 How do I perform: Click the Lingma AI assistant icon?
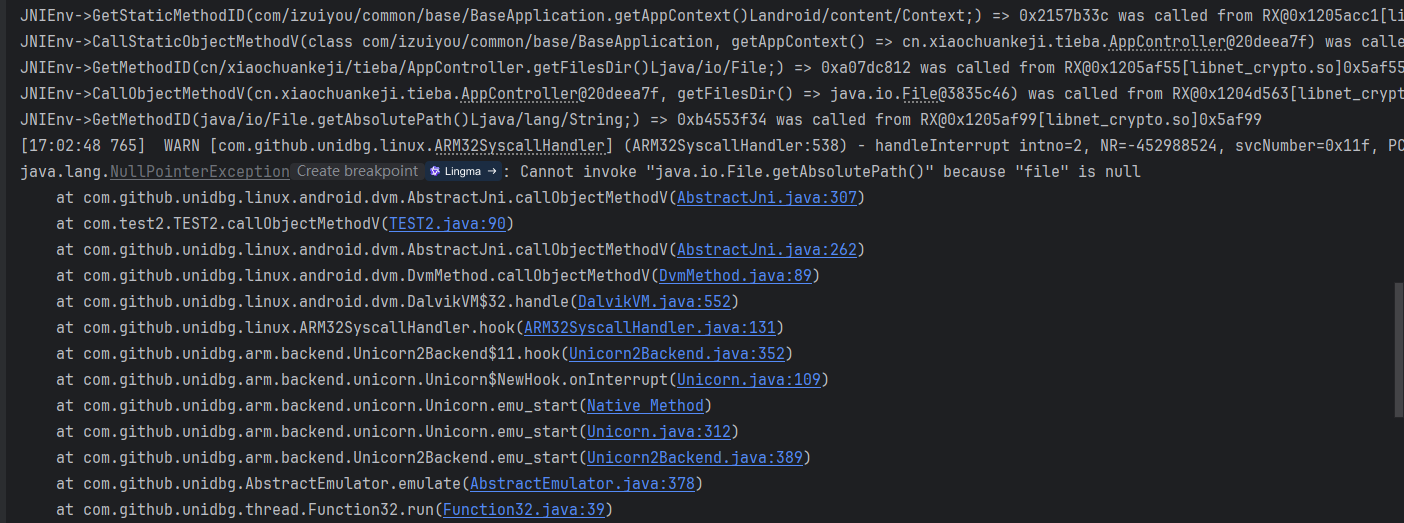(436, 171)
